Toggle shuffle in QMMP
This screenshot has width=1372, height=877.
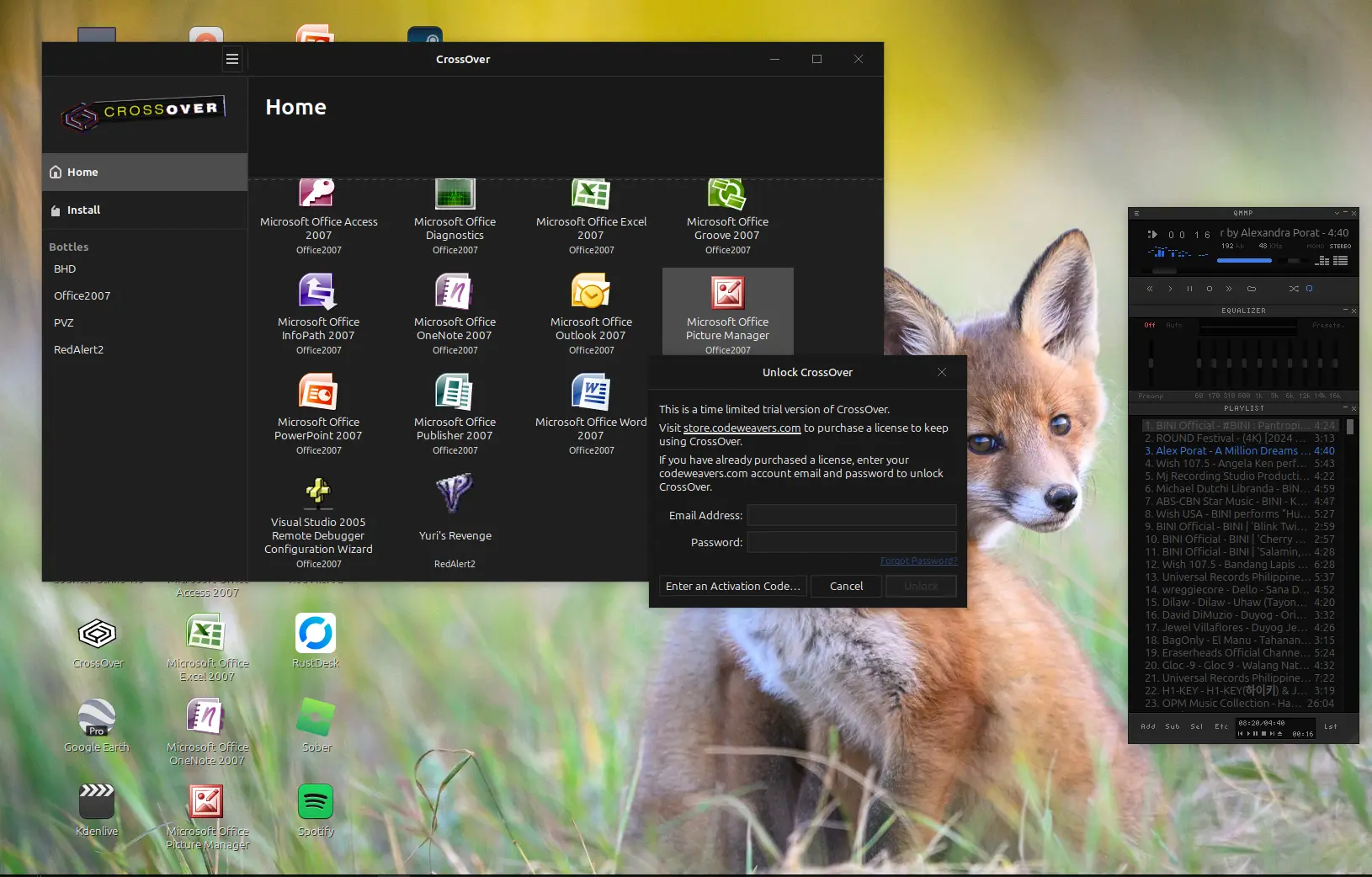tap(1294, 289)
